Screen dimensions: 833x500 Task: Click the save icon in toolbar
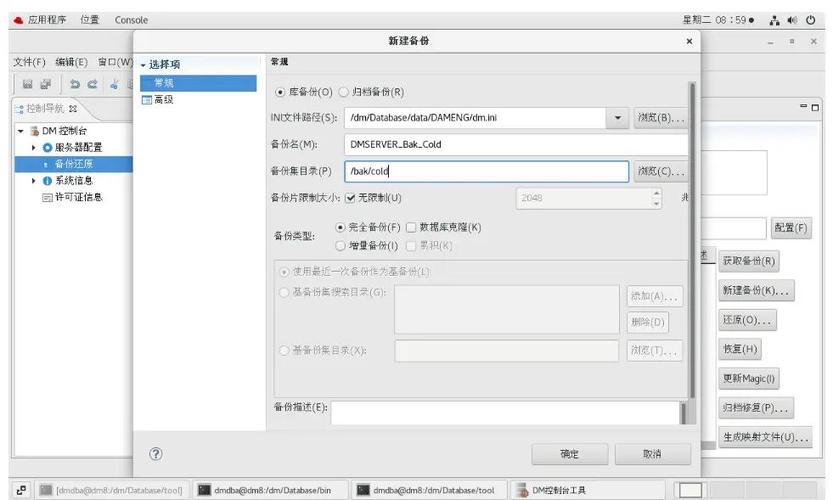[29, 85]
